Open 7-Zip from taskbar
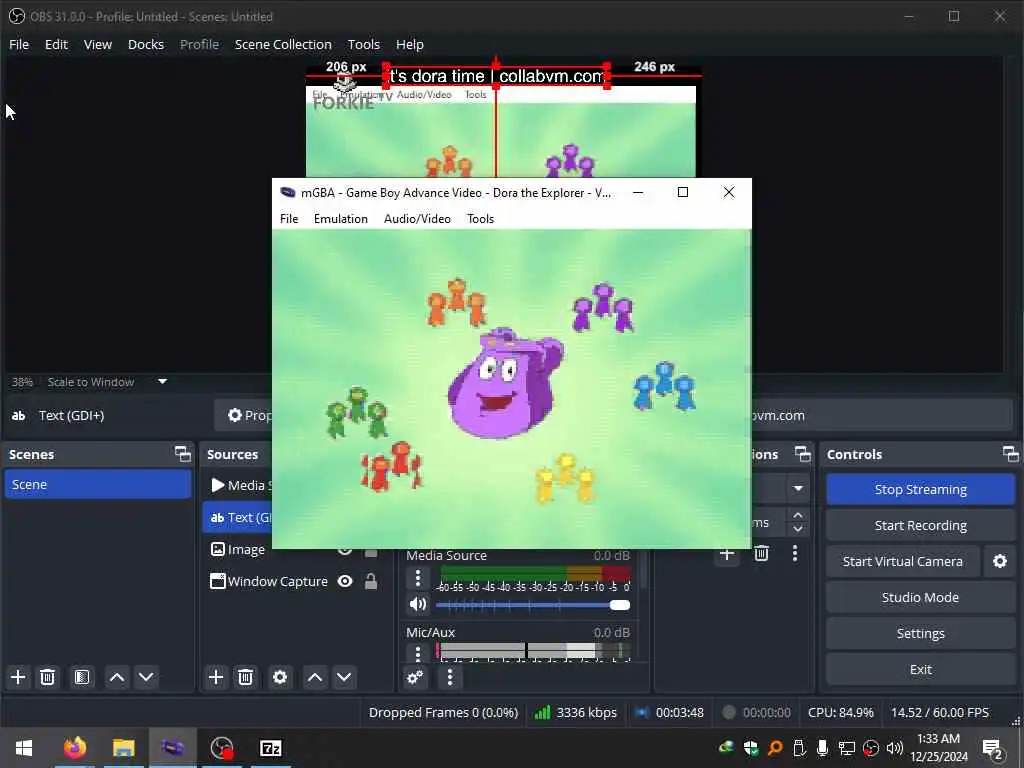 pos(270,748)
